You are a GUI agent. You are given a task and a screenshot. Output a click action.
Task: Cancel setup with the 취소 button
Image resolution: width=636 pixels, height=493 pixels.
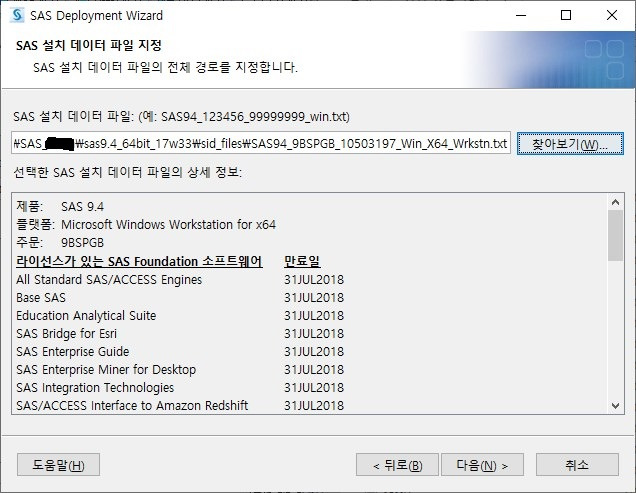[577, 465]
